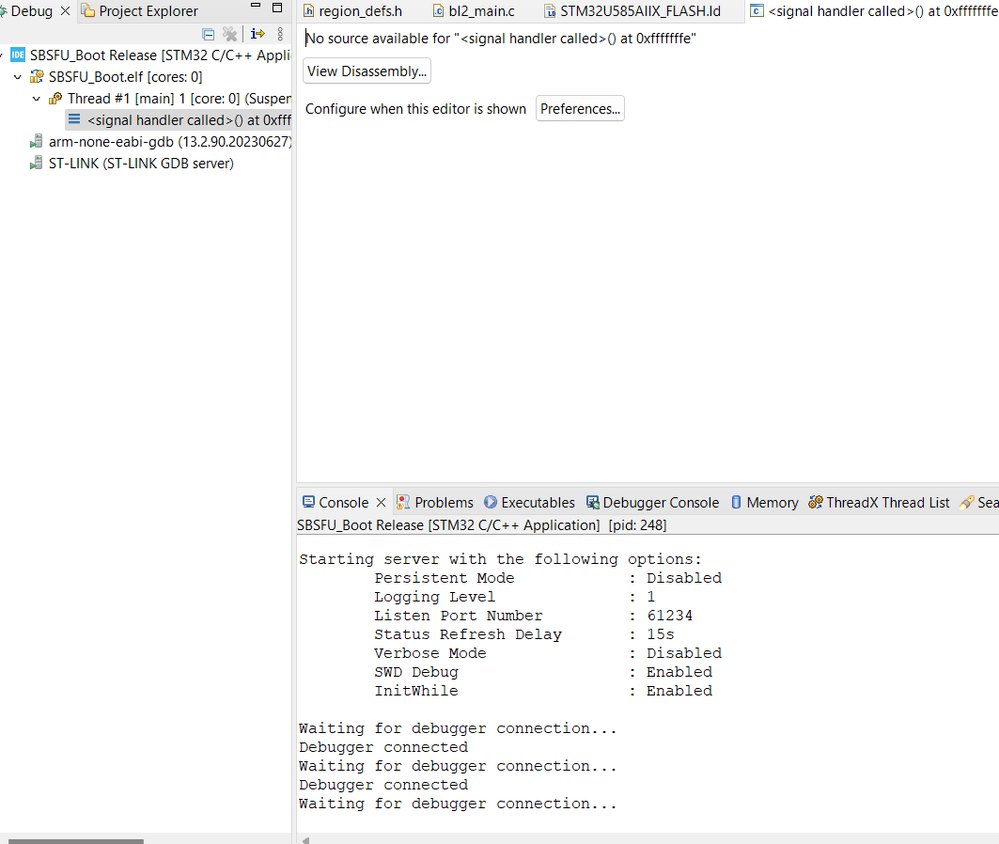This screenshot has height=844, width=999.
Task: Select arm-none-eabi-gdb process entry
Action: [160, 141]
